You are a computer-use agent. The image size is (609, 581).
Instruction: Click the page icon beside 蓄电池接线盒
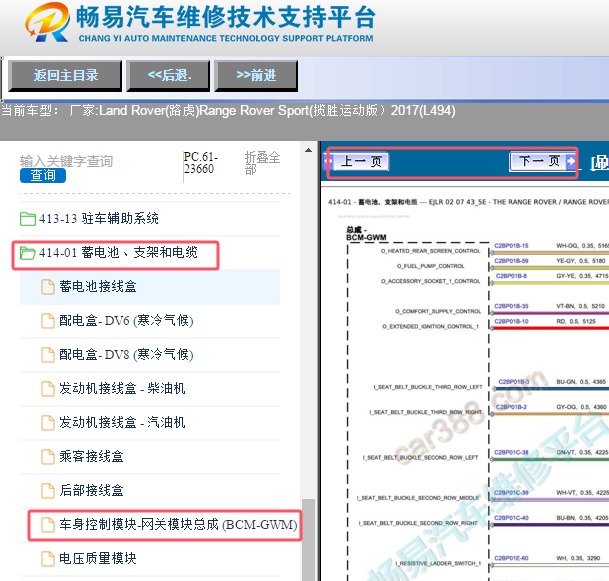pos(48,287)
